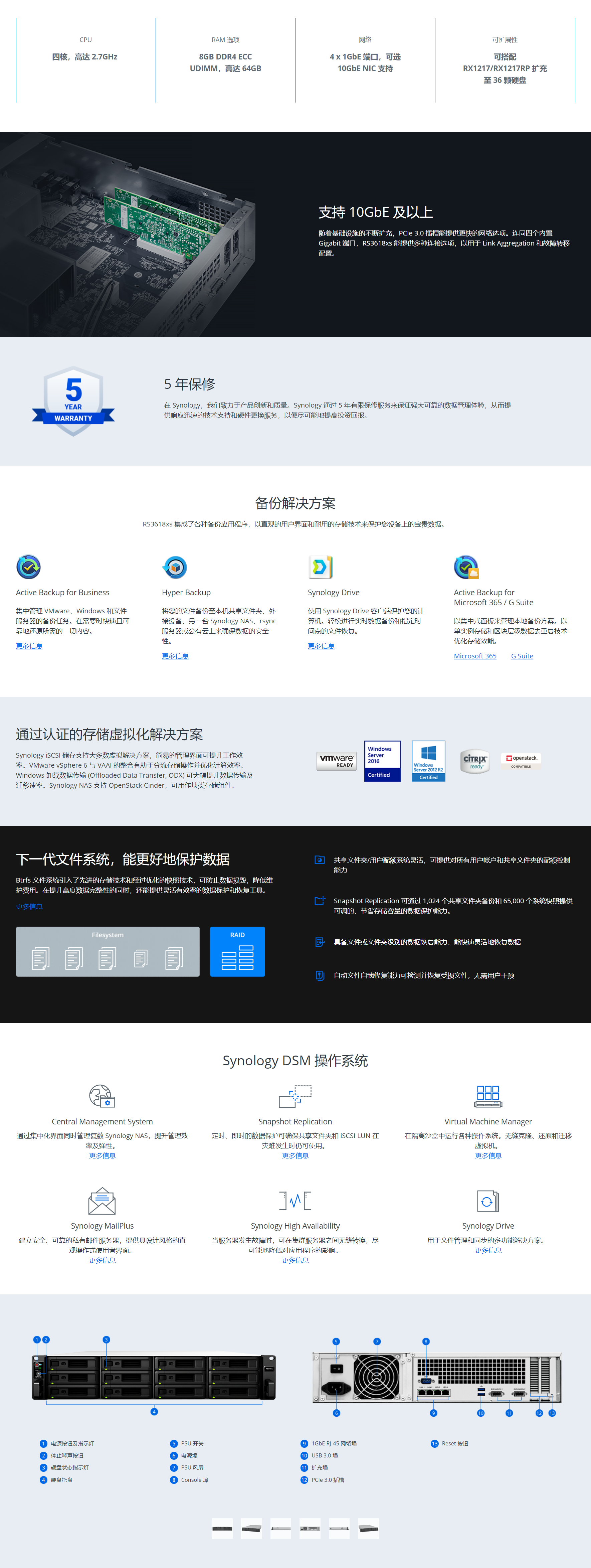Open the Microsoft 365 link
This screenshot has width=591, height=1568.
click(x=475, y=656)
